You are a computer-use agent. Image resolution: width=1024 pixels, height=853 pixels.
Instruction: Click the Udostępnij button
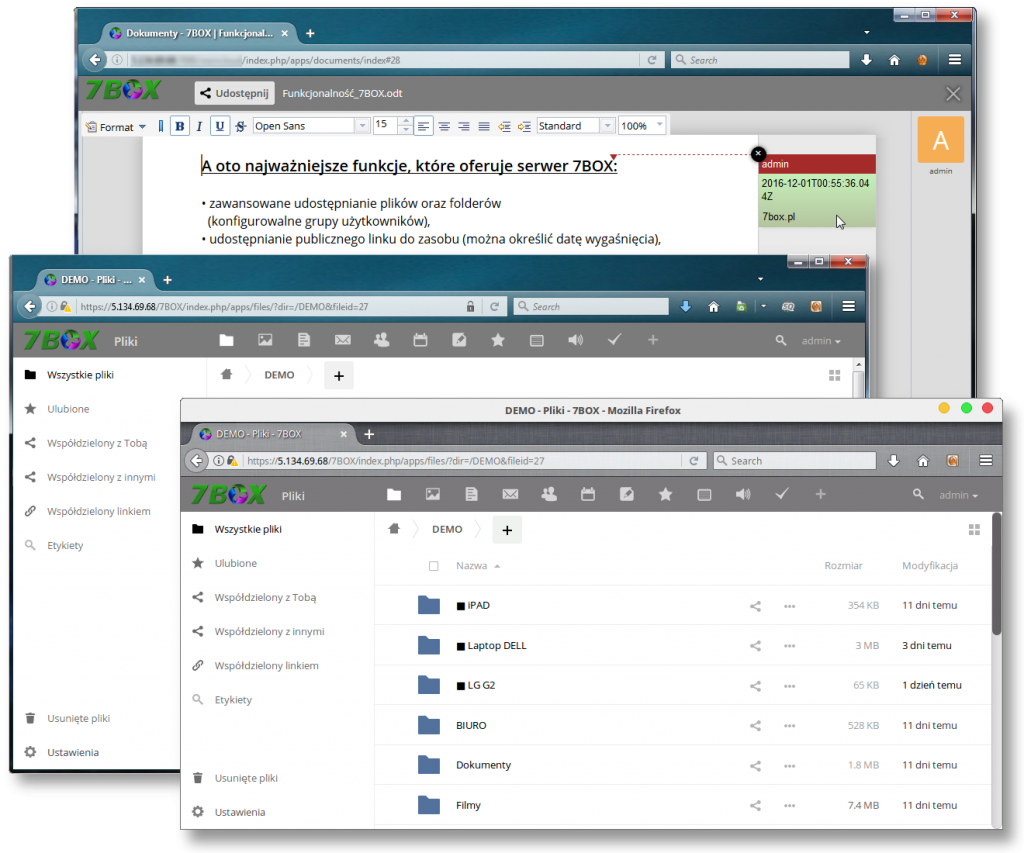pos(234,92)
